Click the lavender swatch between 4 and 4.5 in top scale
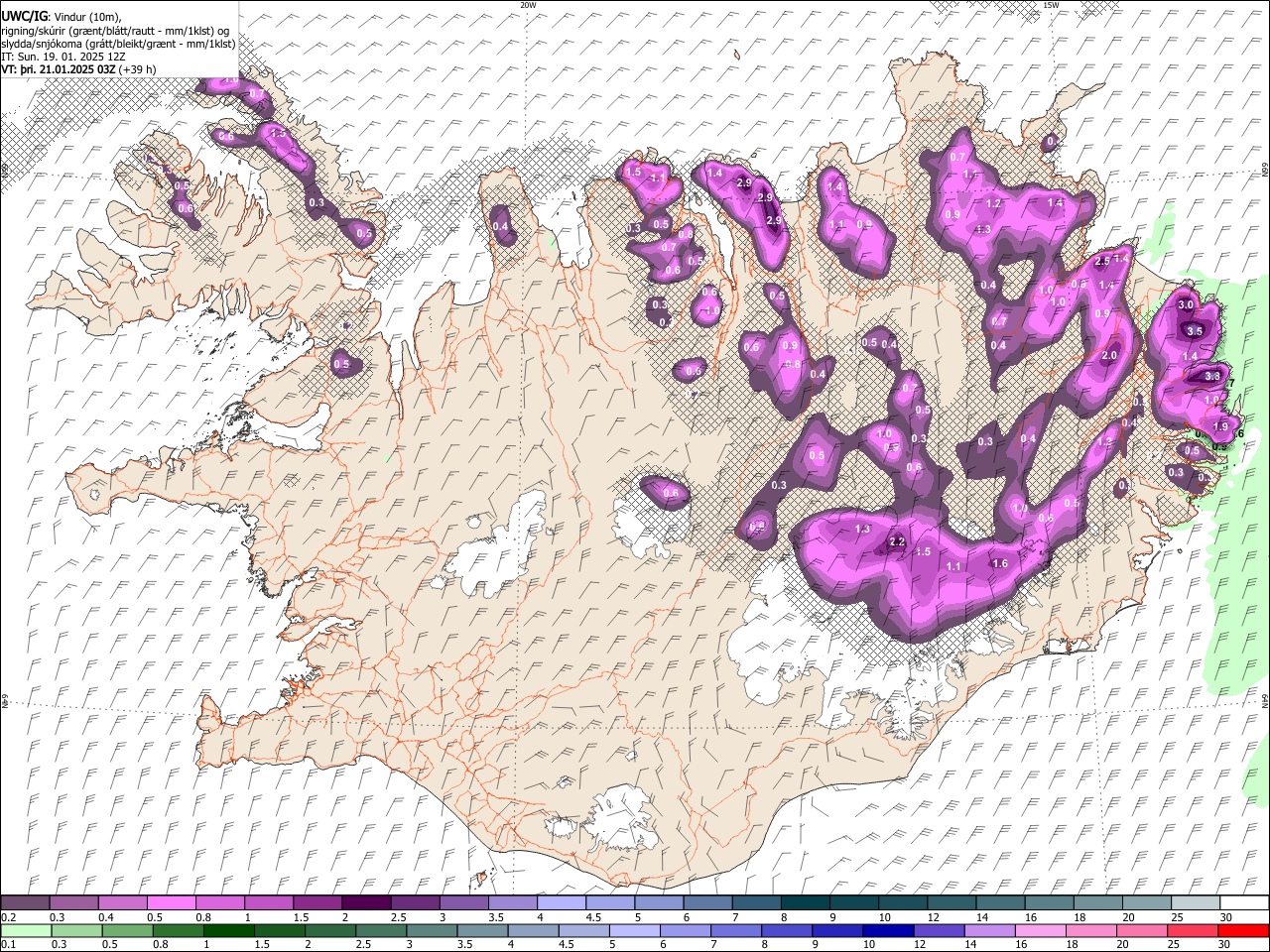Image resolution: width=1270 pixels, height=952 pixels. [561, 902]
